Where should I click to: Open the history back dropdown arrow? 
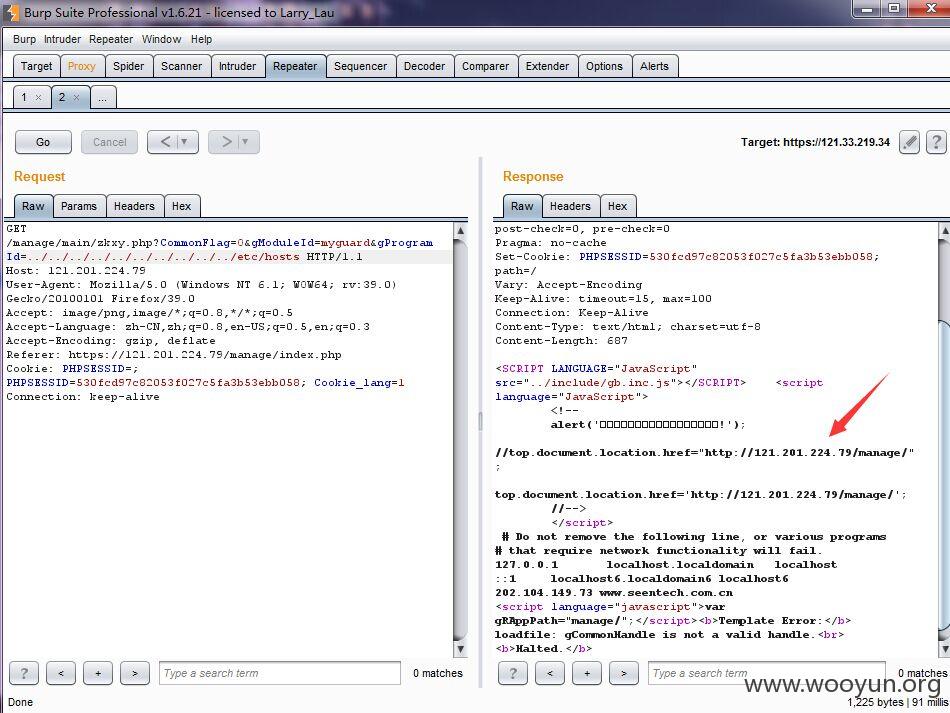184,142
